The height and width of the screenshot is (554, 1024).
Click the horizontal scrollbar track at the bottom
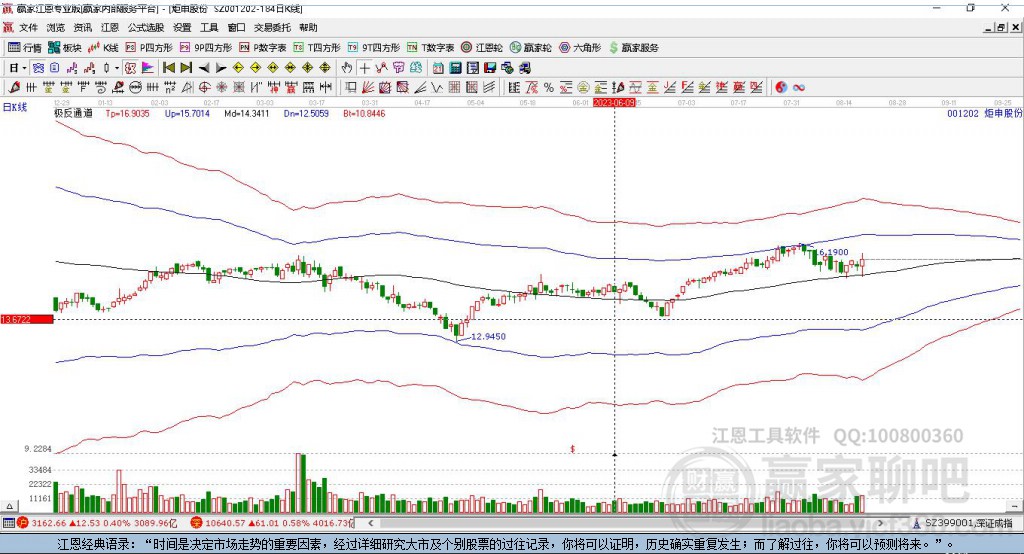coord(626,523)
